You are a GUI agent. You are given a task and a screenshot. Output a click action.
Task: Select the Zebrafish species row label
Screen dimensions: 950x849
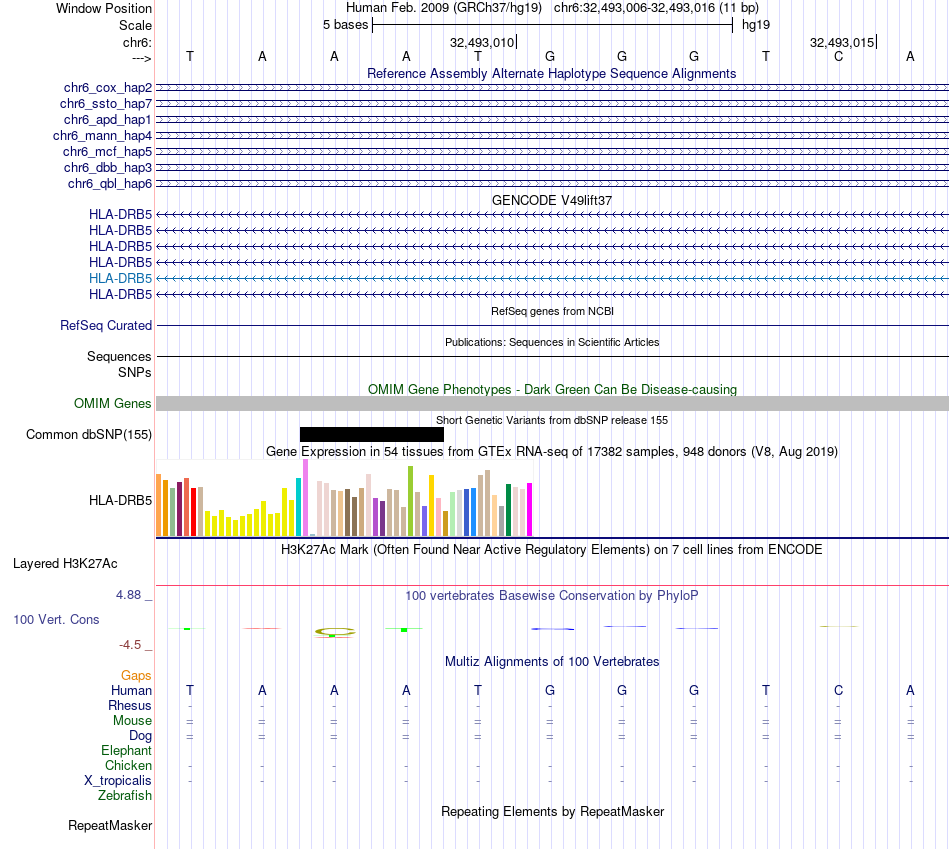pyautogui.click(x=125, y=795)
